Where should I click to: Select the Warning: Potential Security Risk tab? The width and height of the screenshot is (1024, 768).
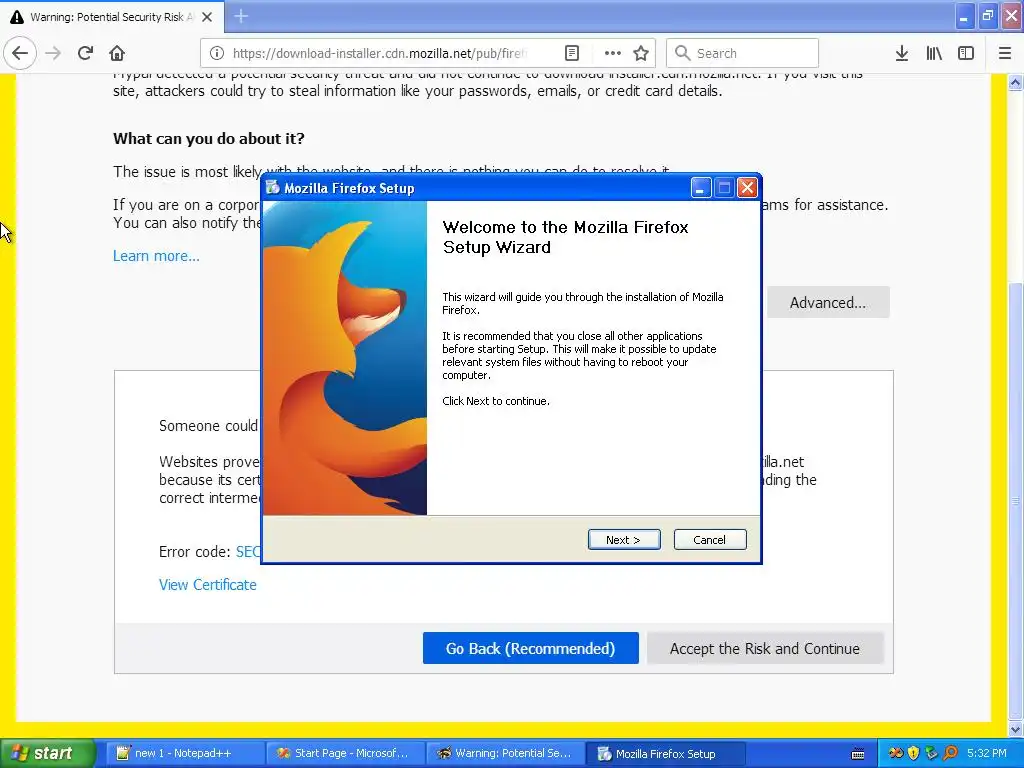(x=112, y=17)
